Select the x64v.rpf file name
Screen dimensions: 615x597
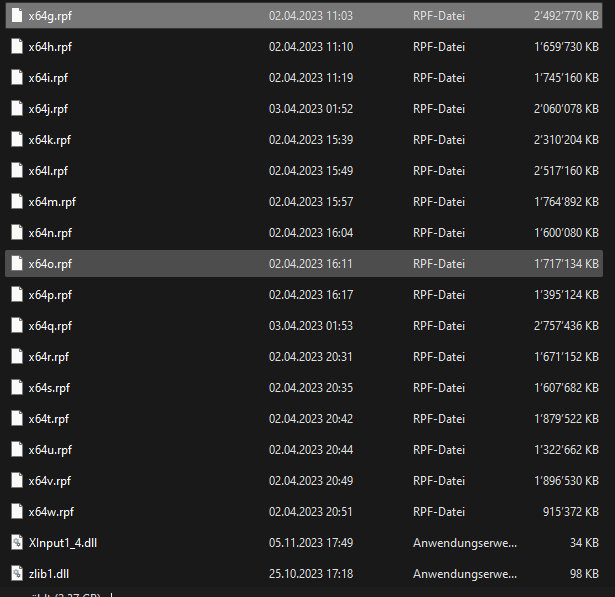click(49, 481)
